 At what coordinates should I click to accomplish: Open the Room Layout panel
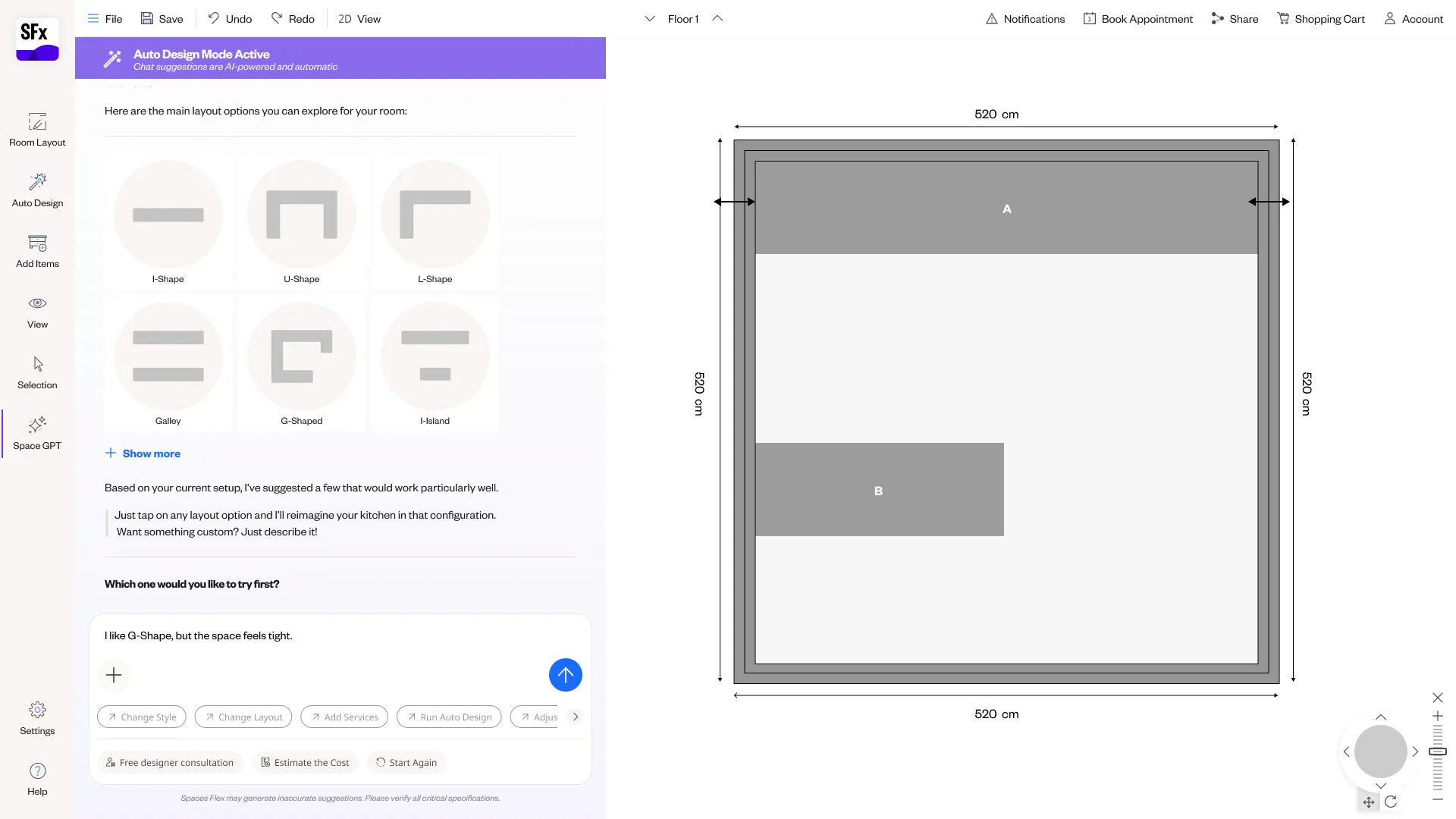pyautogui.click(x=37, y=130)
